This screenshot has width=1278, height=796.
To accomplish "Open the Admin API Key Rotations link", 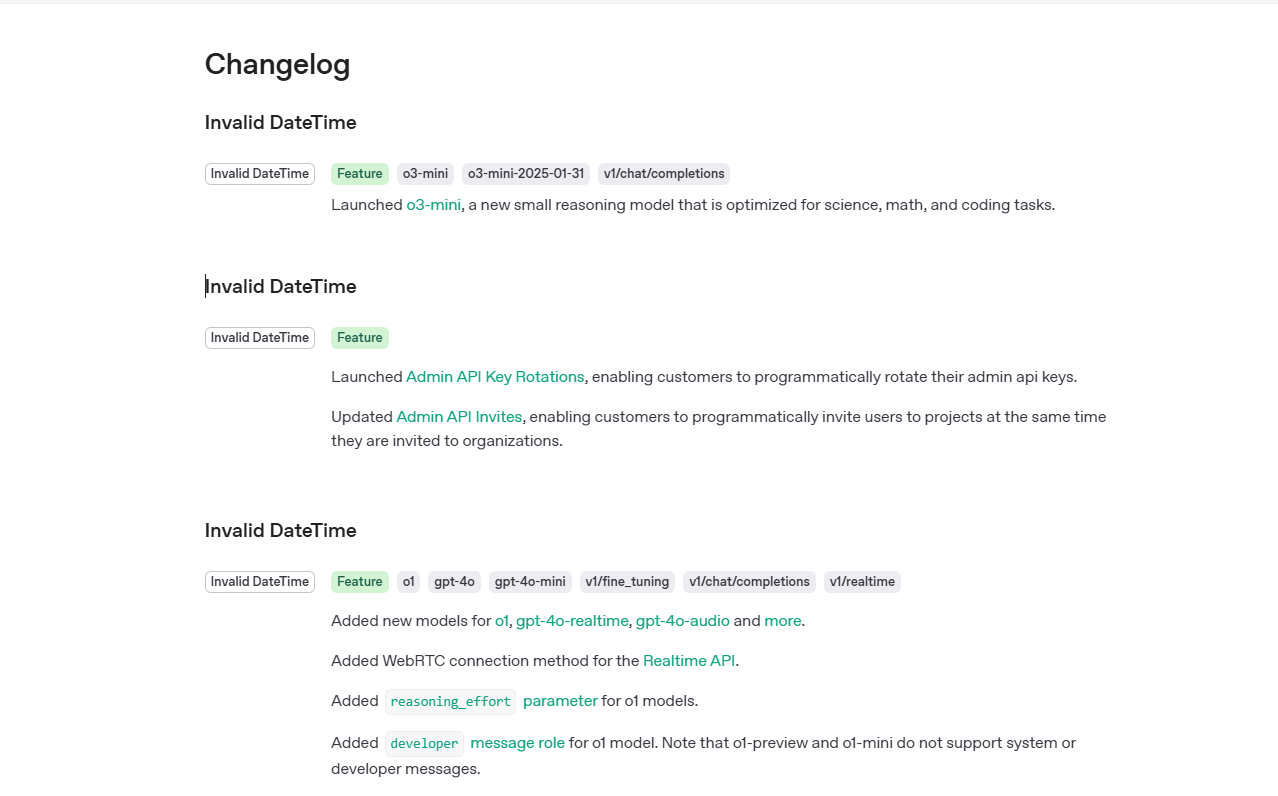I will (495, 377).
